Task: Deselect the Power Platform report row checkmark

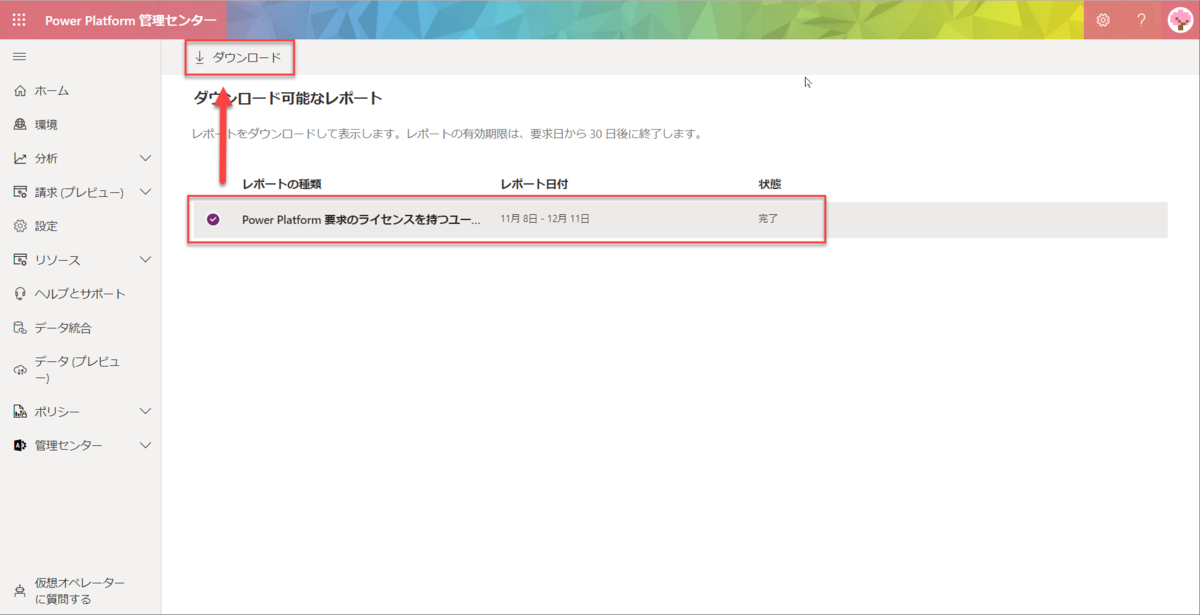Action: click(213, 219)
